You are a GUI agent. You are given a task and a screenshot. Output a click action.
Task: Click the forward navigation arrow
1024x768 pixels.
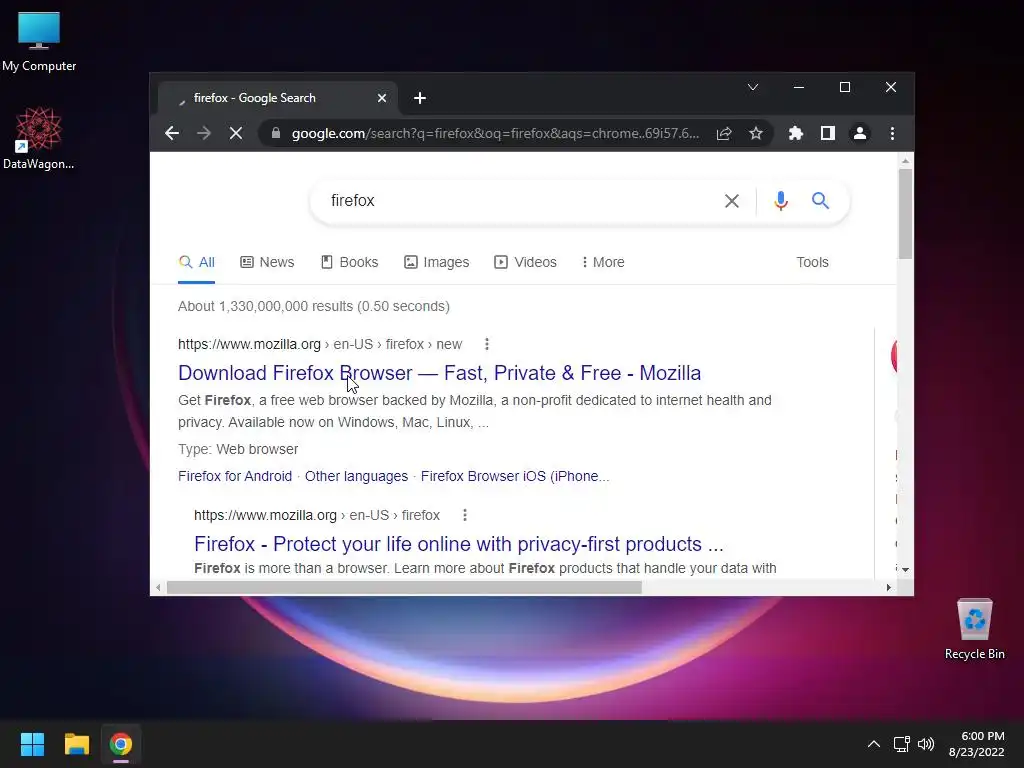click(x=204, y=133)
